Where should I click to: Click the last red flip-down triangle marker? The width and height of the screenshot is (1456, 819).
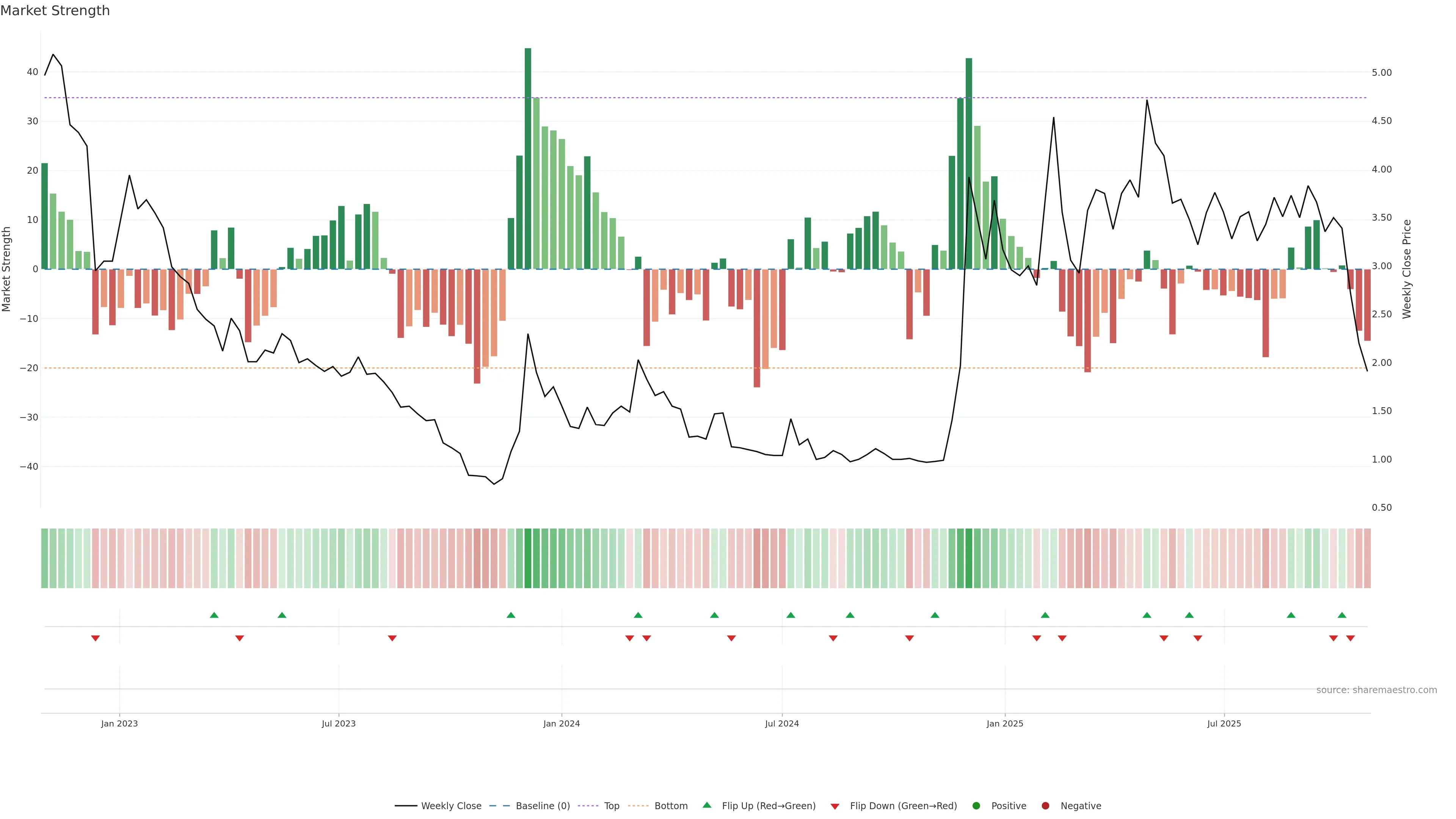point(1350,638)
